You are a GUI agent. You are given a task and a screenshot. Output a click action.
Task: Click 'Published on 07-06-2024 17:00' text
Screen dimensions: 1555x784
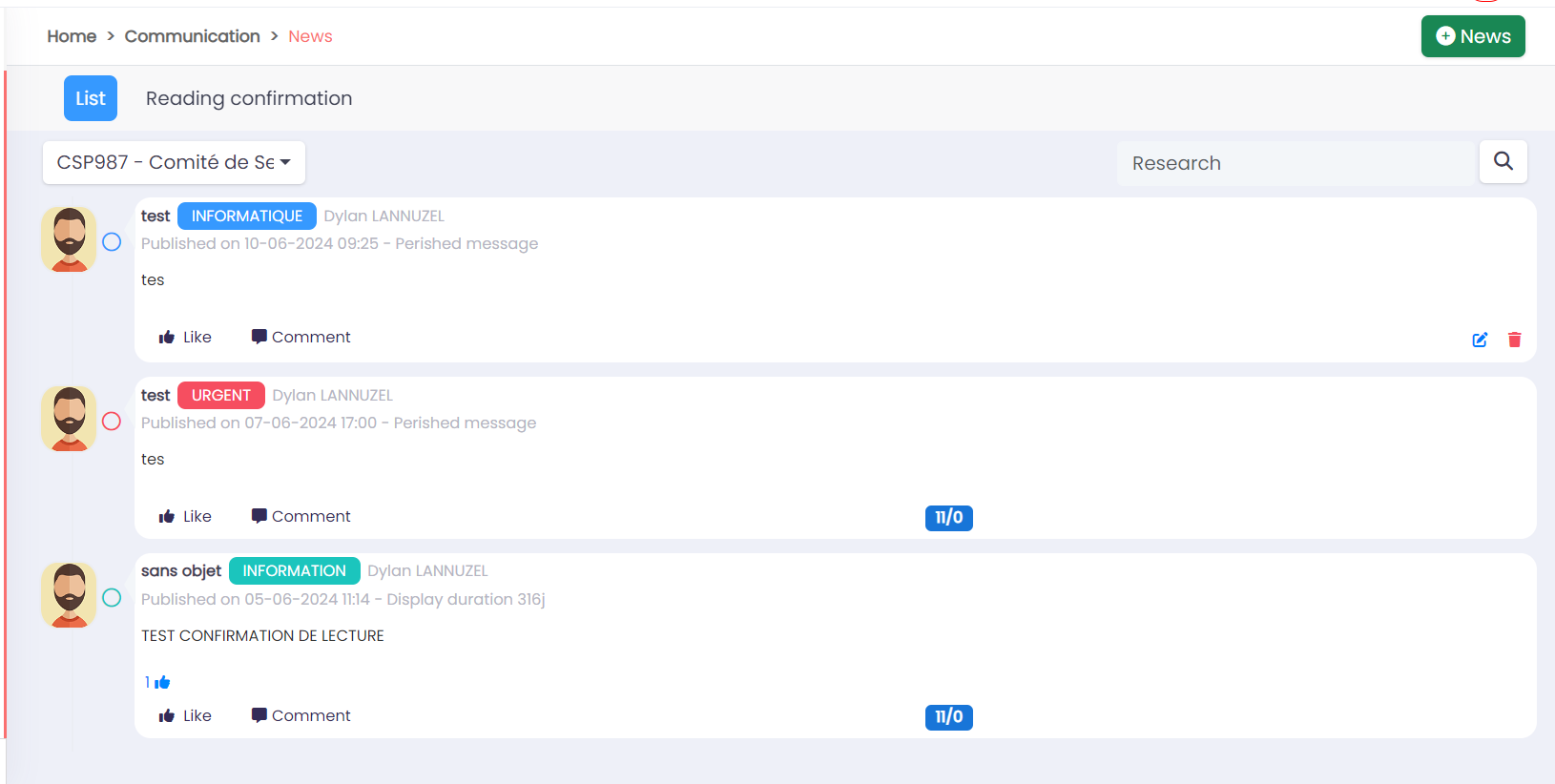tap(259, 423)
